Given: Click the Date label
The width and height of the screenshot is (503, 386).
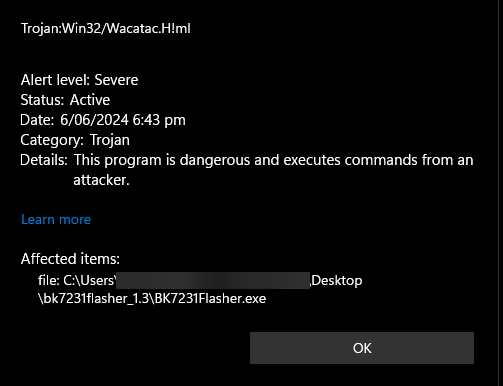Looking at the screenshot, I should click(37, 120).
